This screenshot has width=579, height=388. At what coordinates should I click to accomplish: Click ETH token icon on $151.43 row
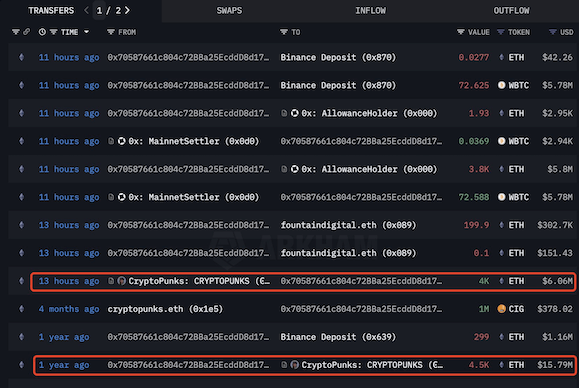coord(501,253)
